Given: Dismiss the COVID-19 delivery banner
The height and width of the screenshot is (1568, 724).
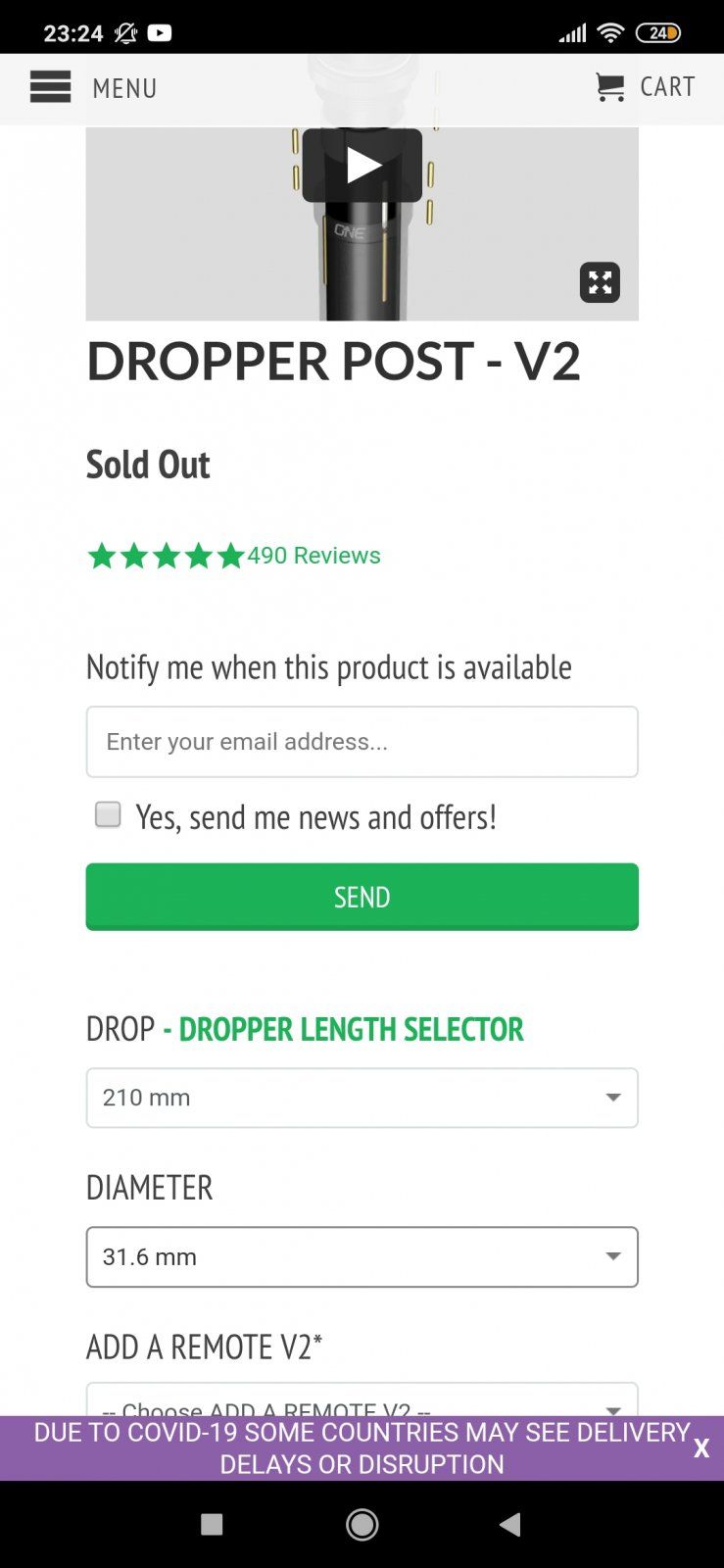Looking at the screenshot, I should [x=701, y=1448].
